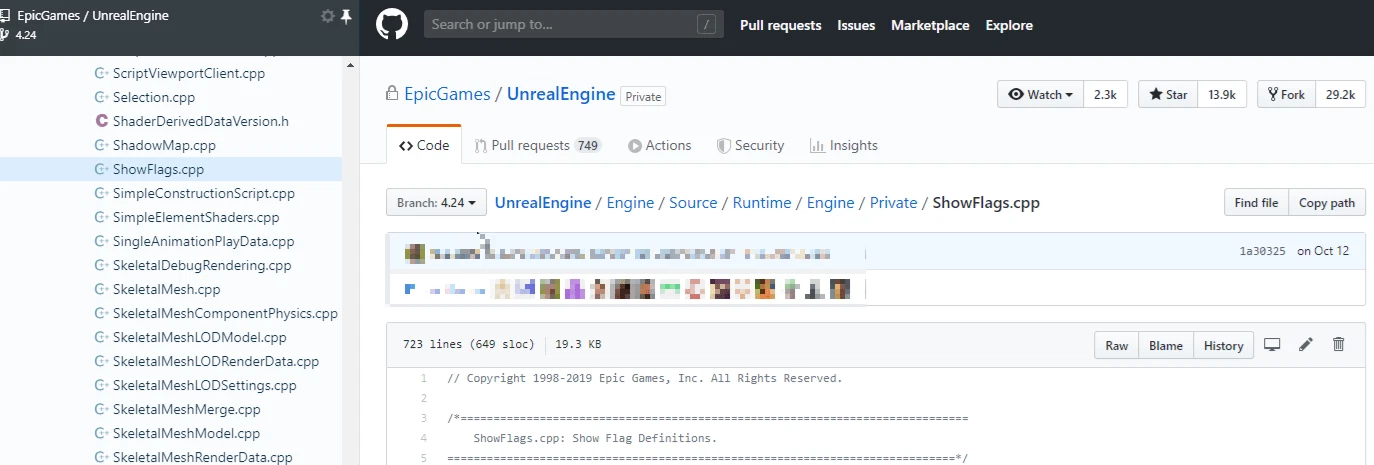Click the Private repository label
1374x465 pixels.
(643, 97)
